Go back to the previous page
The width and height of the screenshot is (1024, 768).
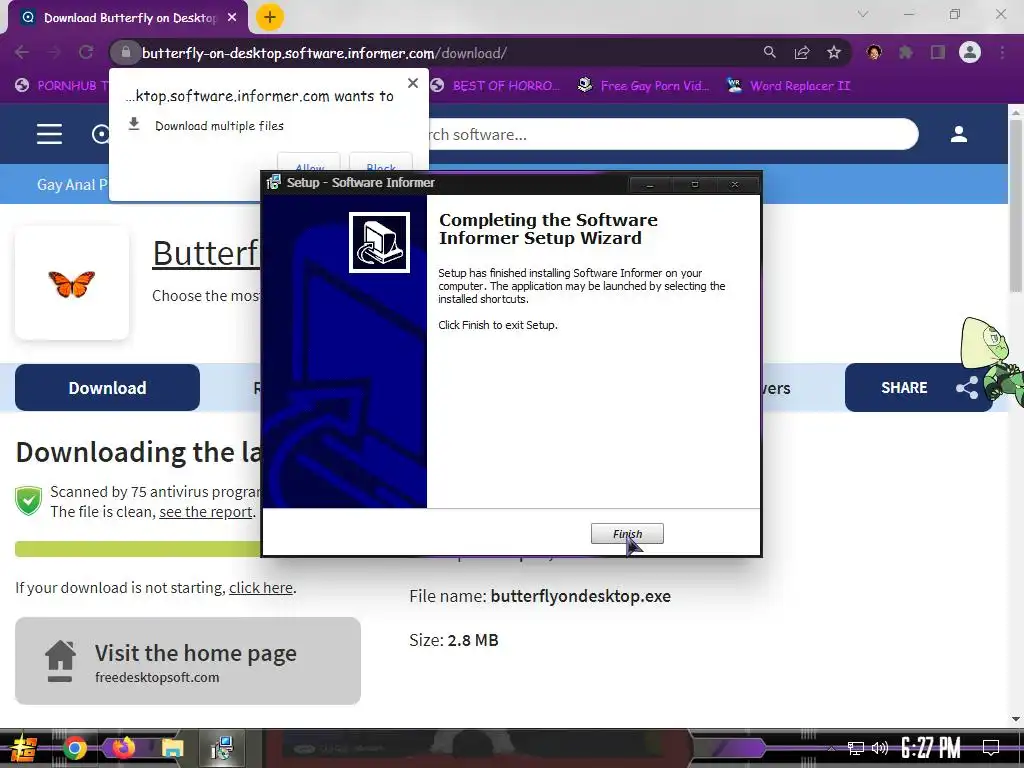22,53
